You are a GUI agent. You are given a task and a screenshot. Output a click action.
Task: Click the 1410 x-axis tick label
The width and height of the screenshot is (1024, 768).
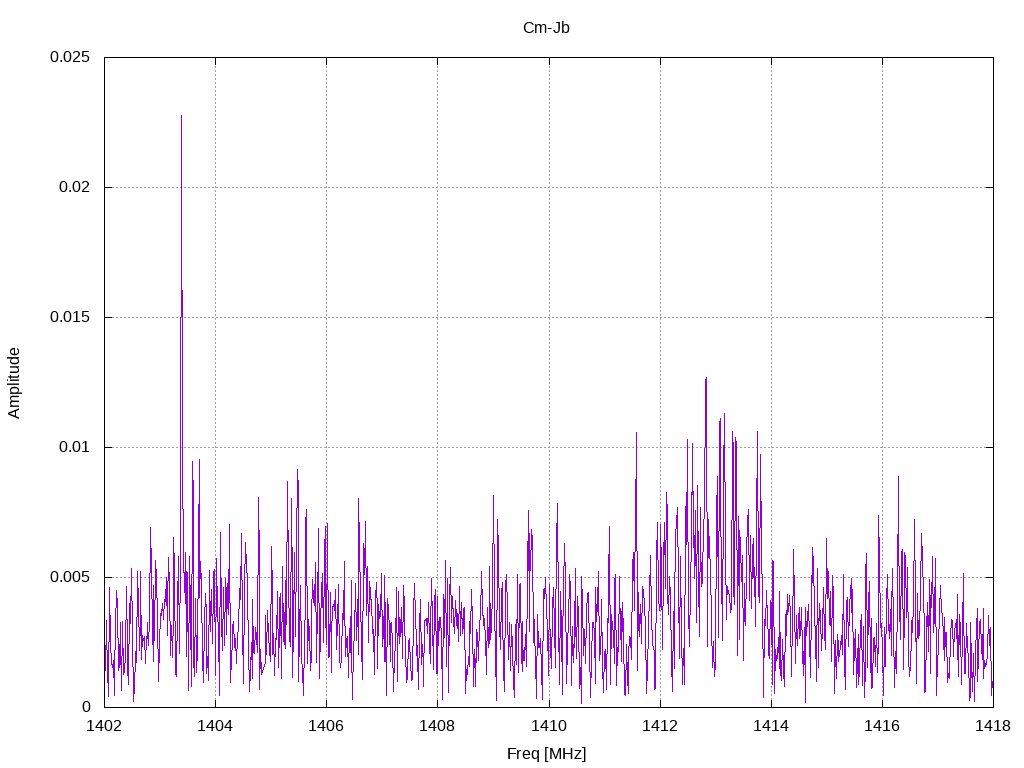[x=549, y=726]
